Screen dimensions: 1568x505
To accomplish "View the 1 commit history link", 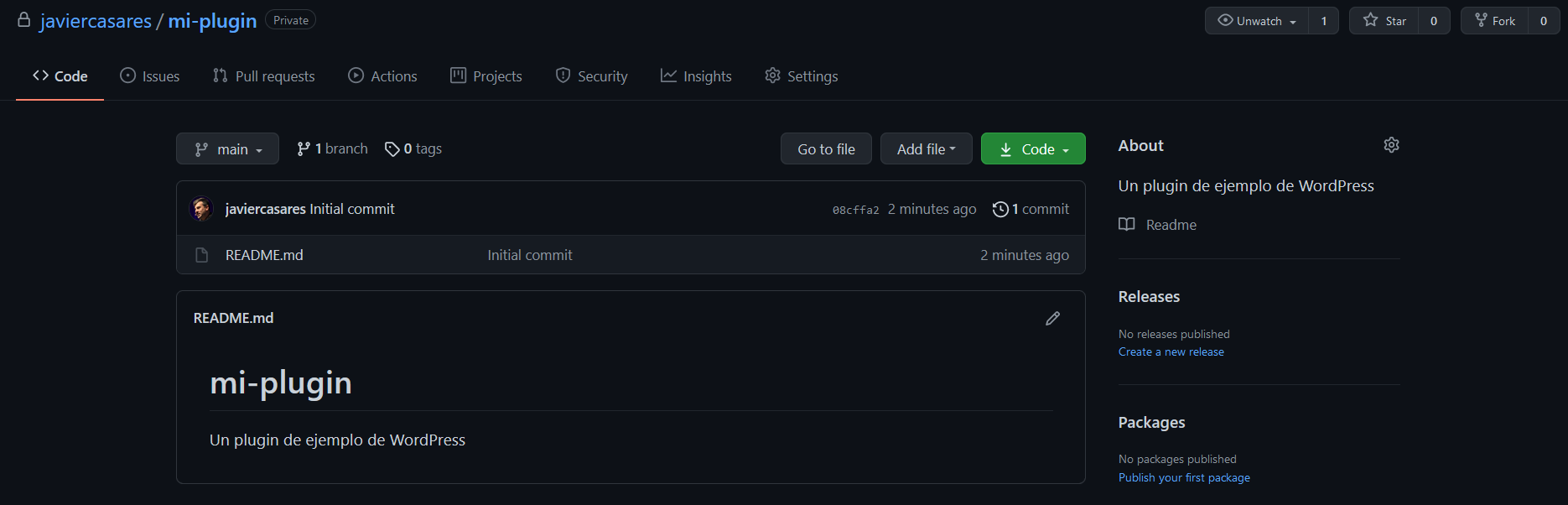I will pos(1031,209).
